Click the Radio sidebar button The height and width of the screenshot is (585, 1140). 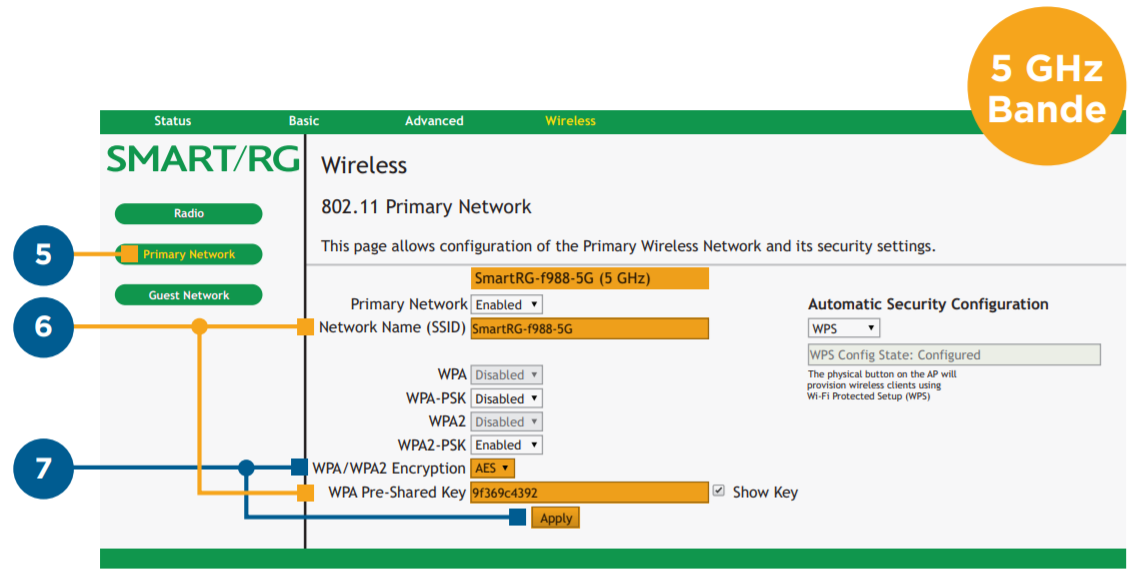188,214
